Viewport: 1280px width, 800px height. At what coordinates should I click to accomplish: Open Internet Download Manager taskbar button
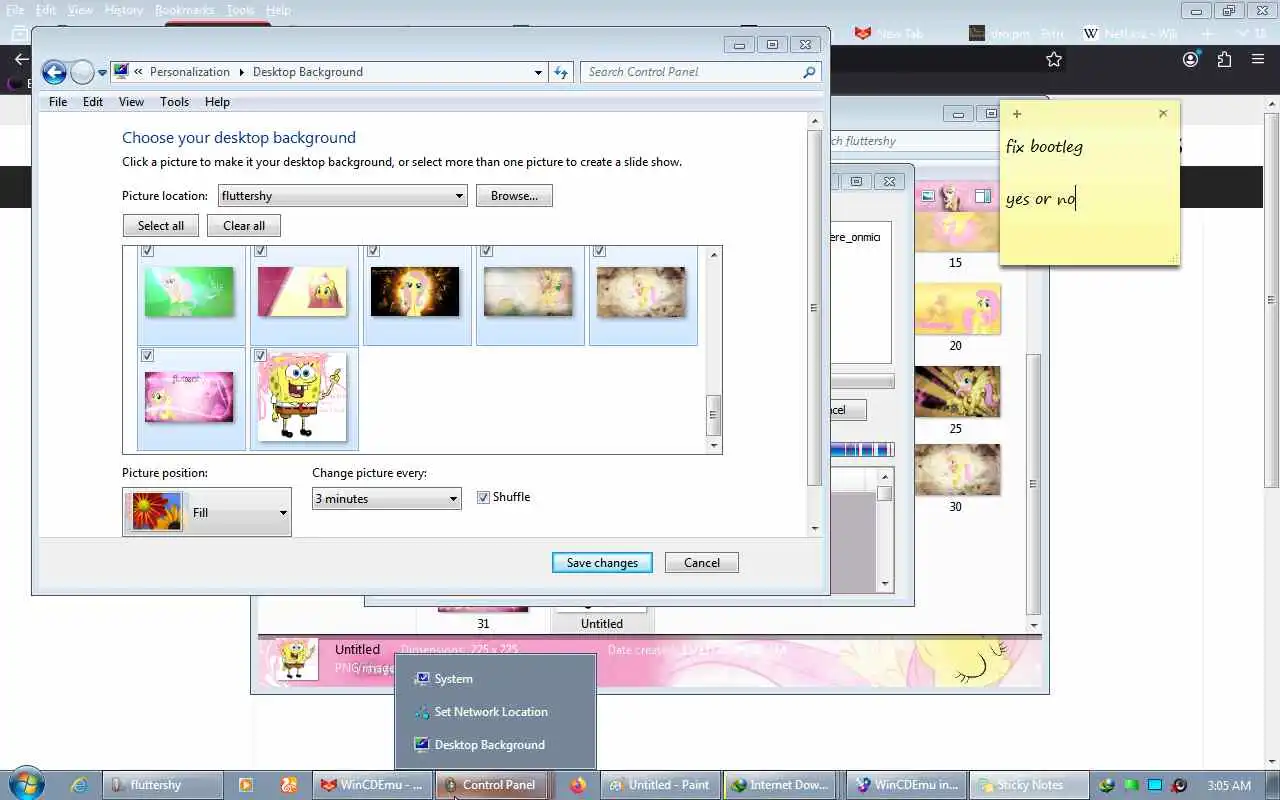tap(781, 785)
